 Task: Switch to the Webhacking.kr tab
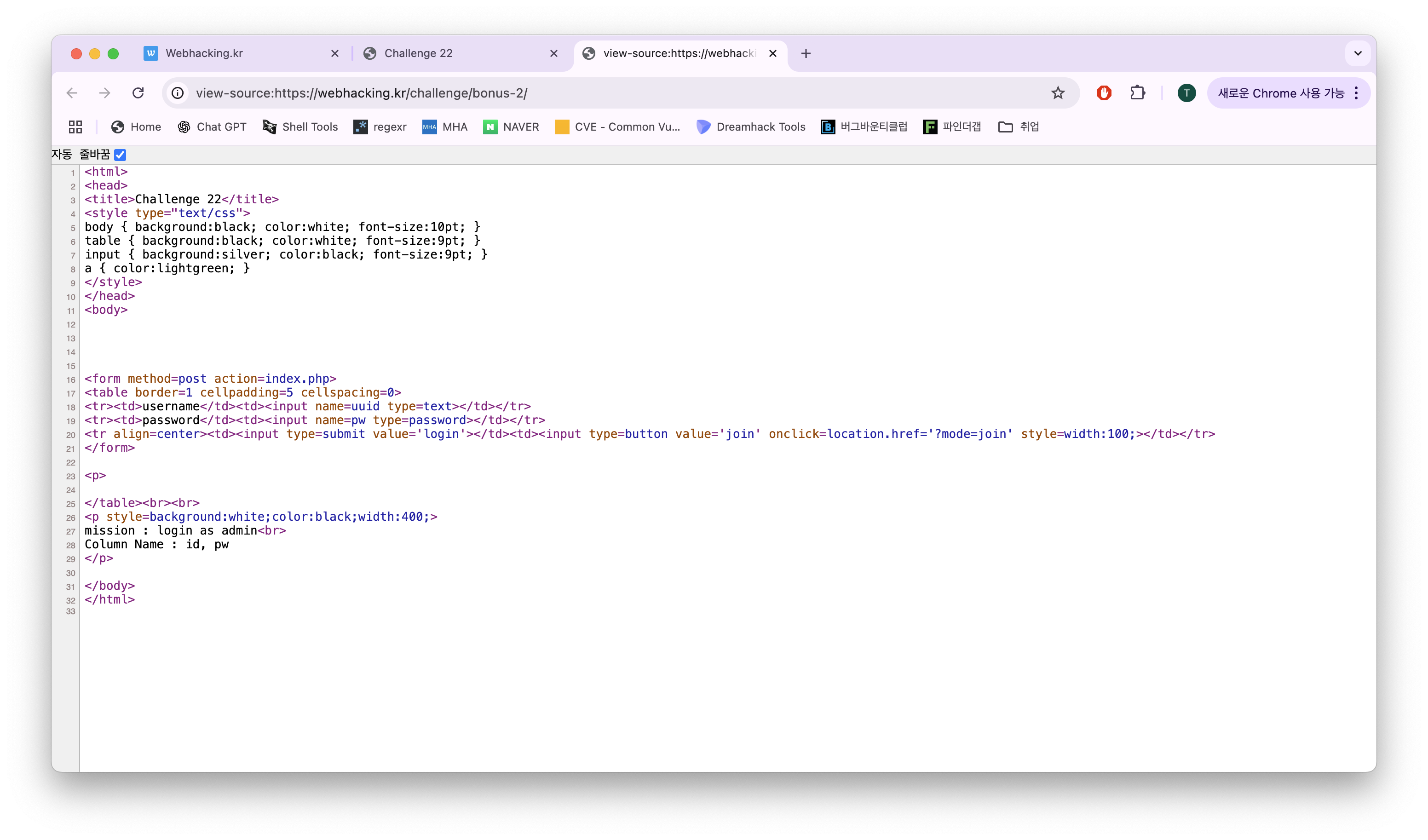click(204, 53)
